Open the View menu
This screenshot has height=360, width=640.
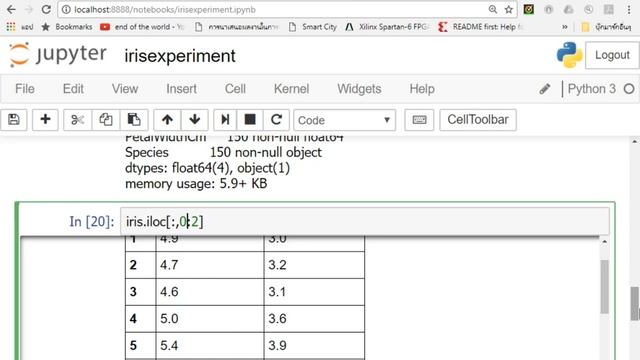point(125,89)
